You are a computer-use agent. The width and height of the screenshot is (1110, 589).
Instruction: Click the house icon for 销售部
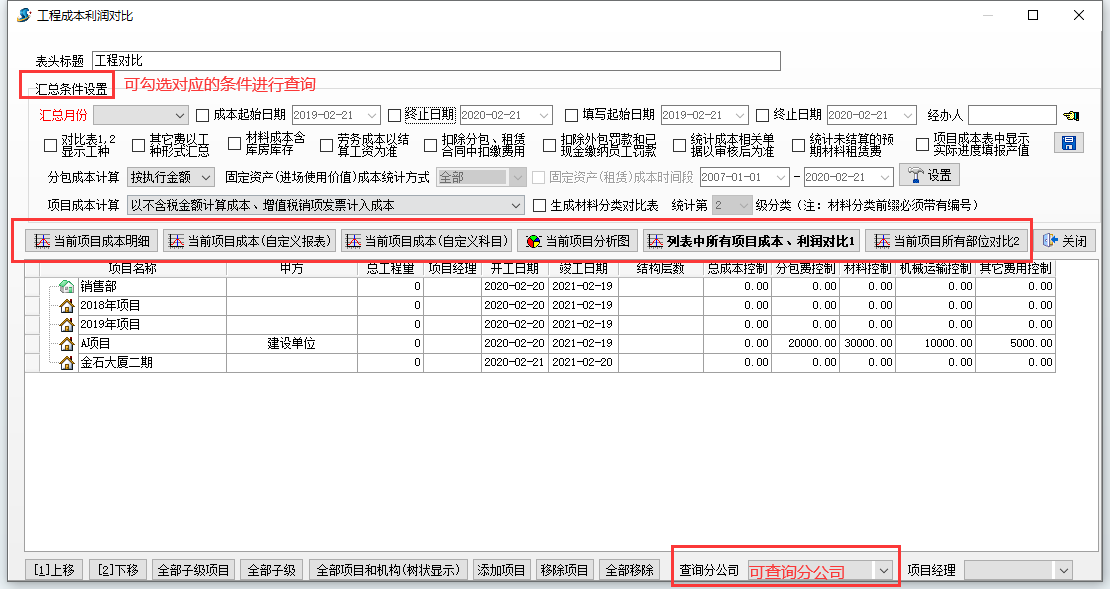[67, 287]
